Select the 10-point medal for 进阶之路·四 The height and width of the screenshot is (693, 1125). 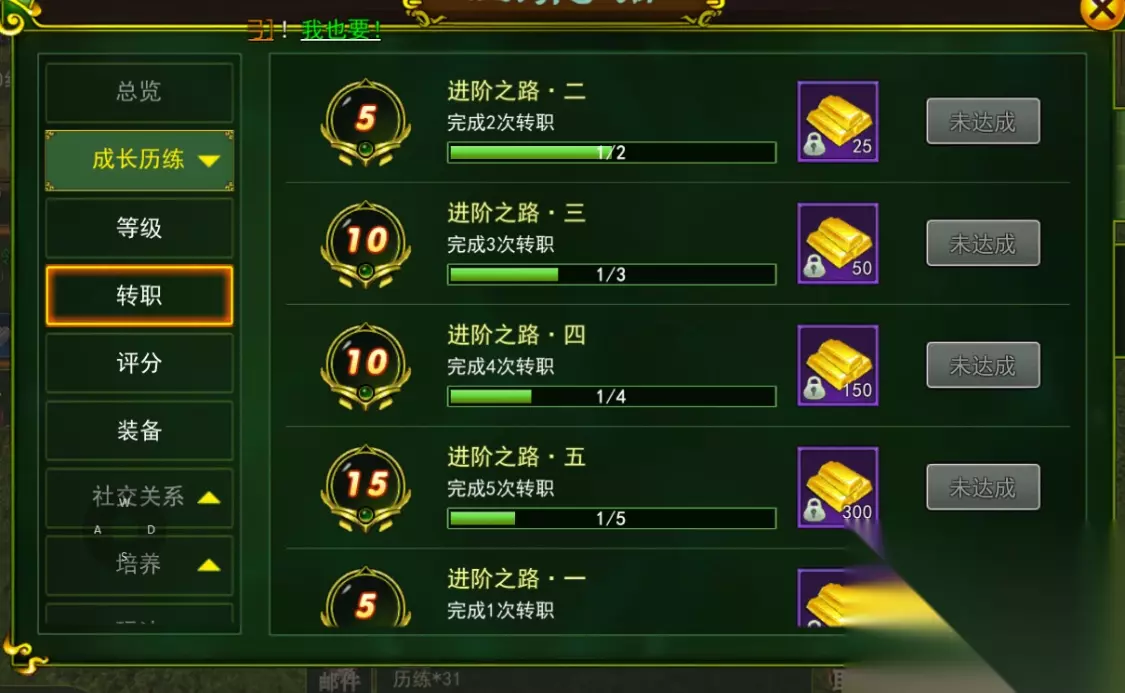point(365,366)
